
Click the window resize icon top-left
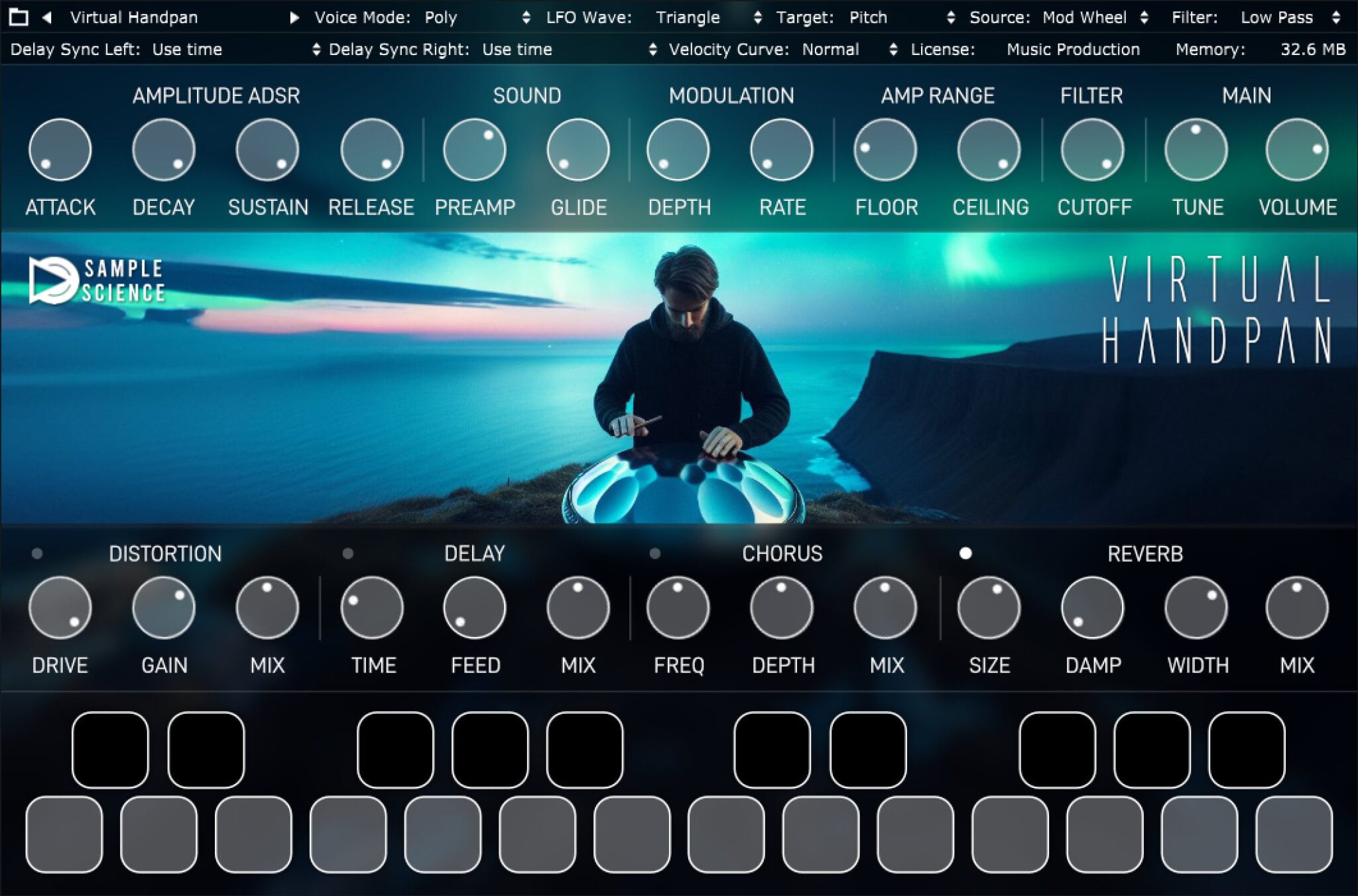pyautogui.click(x=19, y=17)
